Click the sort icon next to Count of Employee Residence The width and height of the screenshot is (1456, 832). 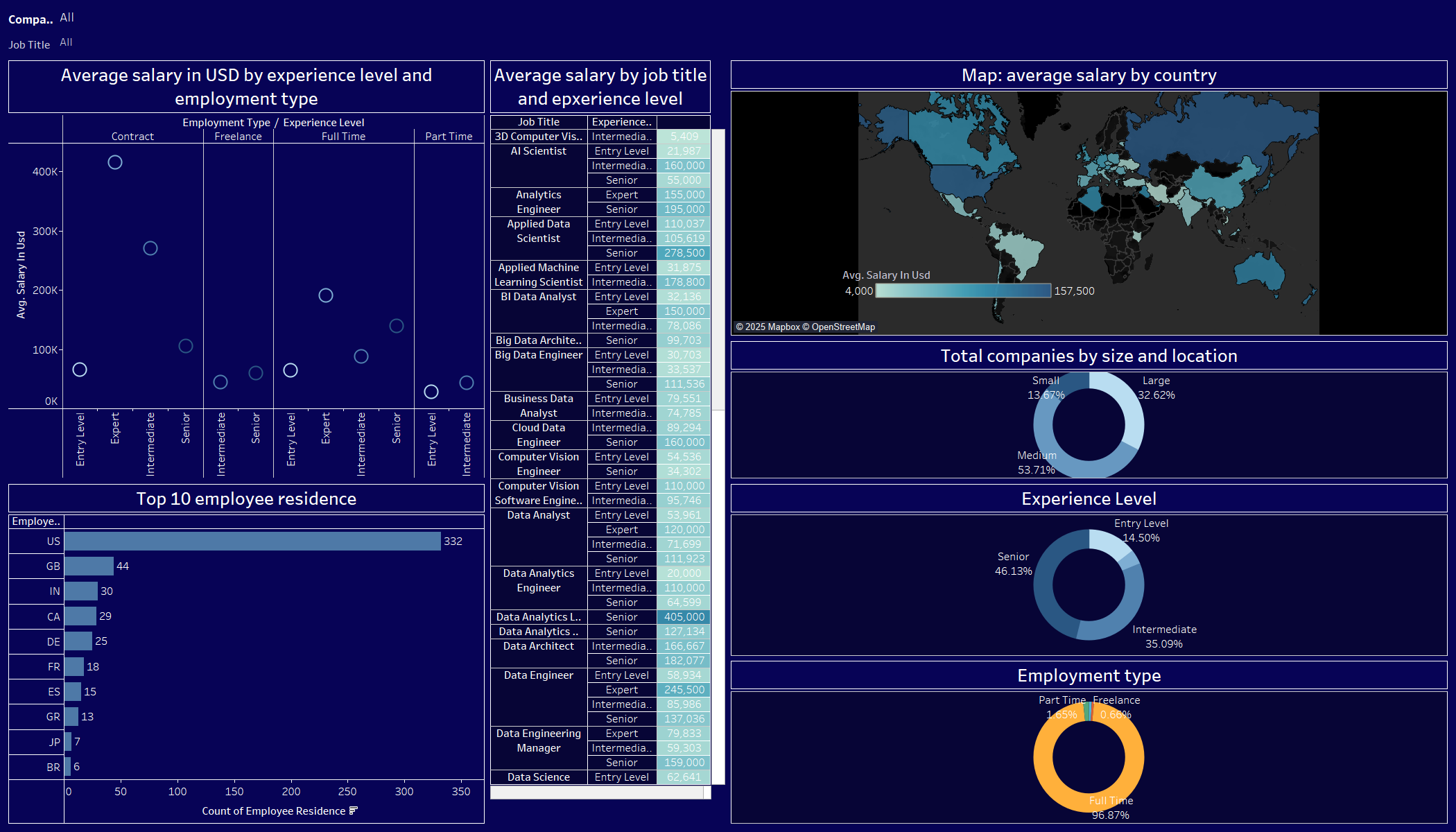pos(353,810)
